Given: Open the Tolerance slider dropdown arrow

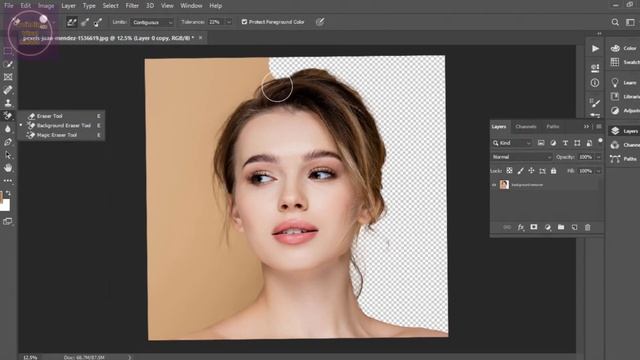Looking at the screenshot, I should 229,22.
